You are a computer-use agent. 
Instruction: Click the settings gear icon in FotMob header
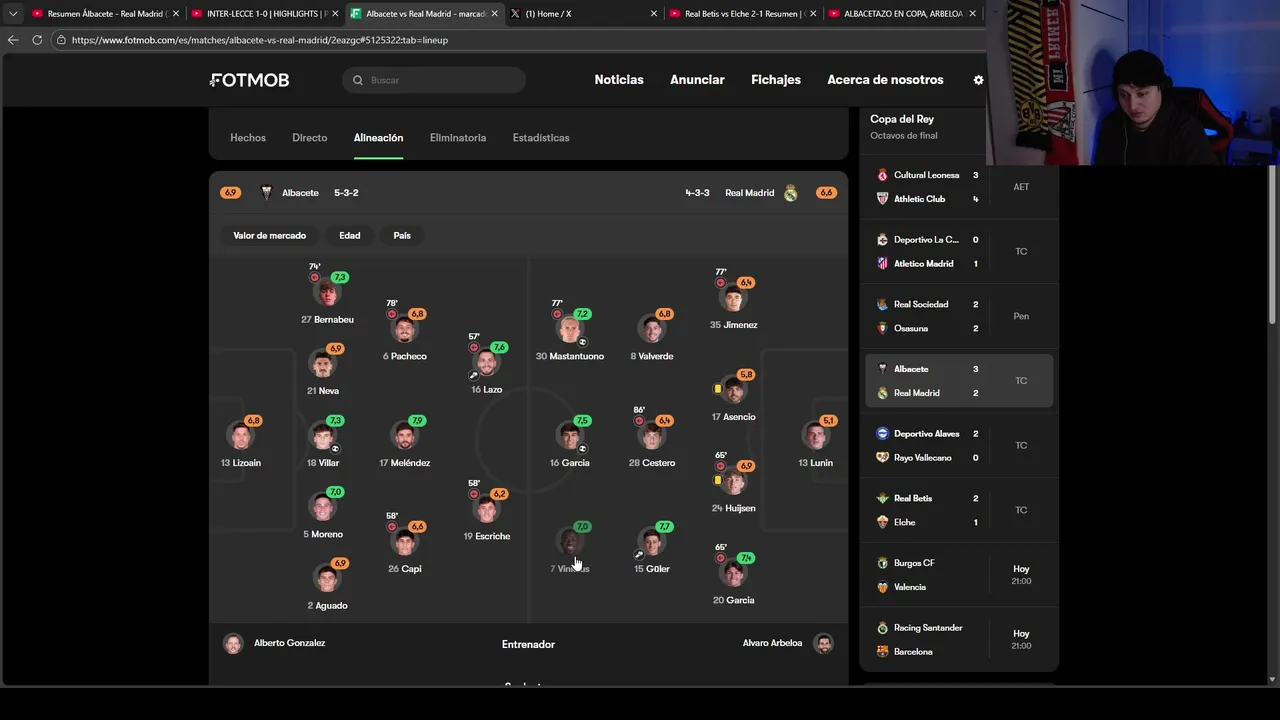point(978,80)
